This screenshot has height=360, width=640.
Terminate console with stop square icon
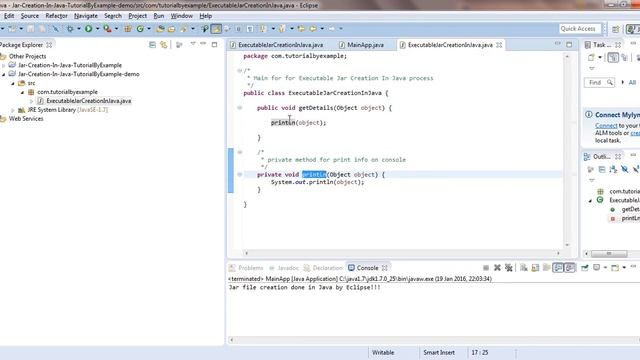486,268
